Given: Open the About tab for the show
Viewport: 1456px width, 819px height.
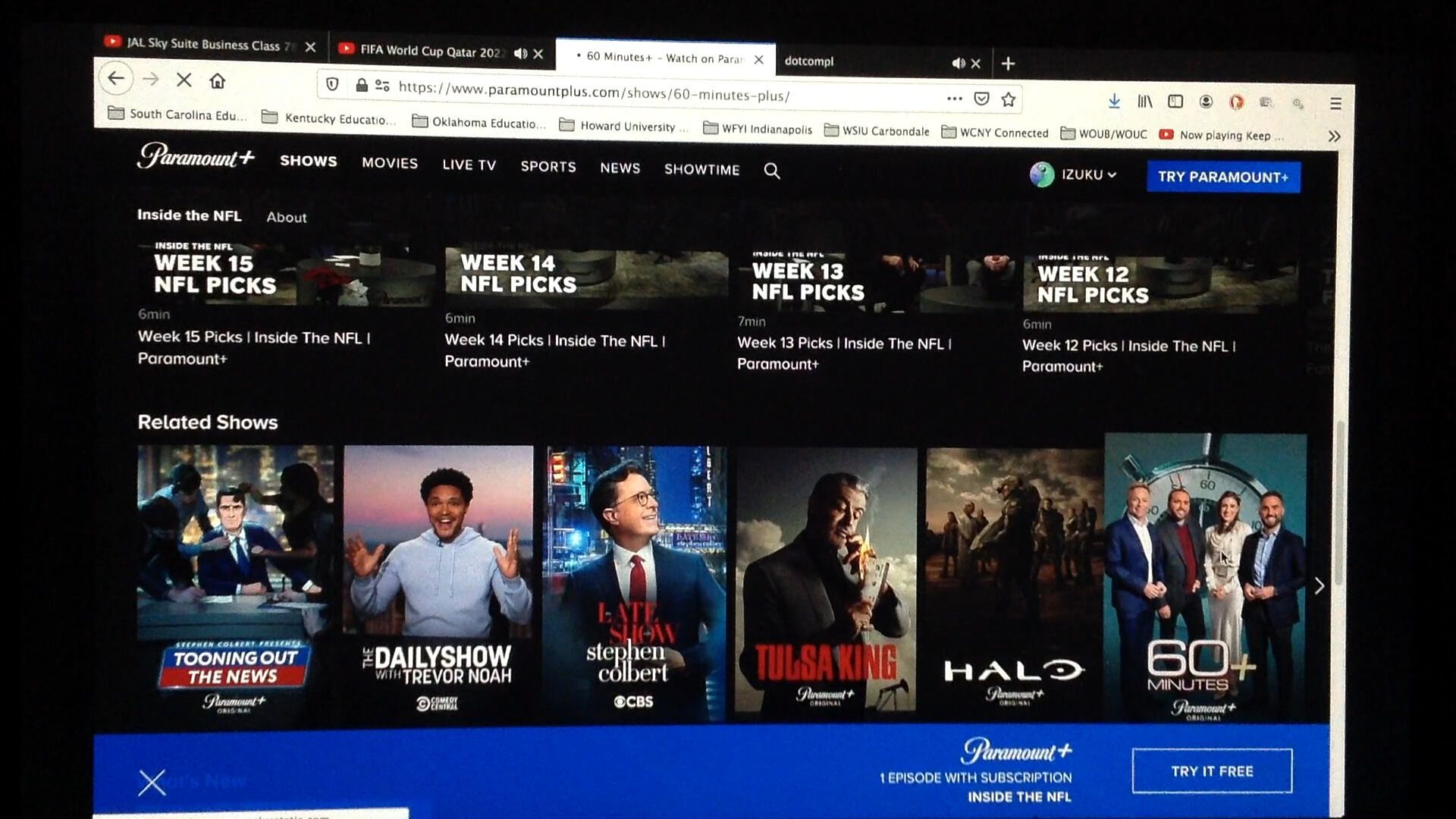Looking at the screenshot, I should [x=287, y=218].
